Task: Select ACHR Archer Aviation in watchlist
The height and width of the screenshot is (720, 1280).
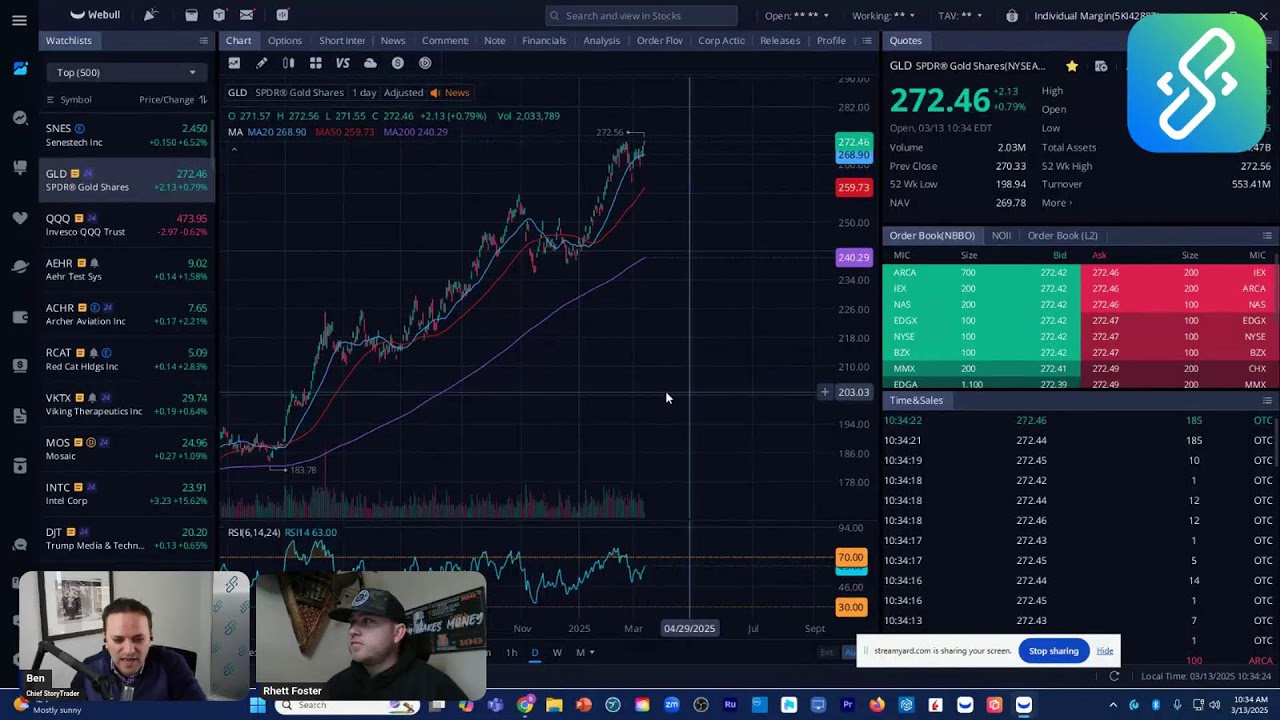Action: (126, 314)
